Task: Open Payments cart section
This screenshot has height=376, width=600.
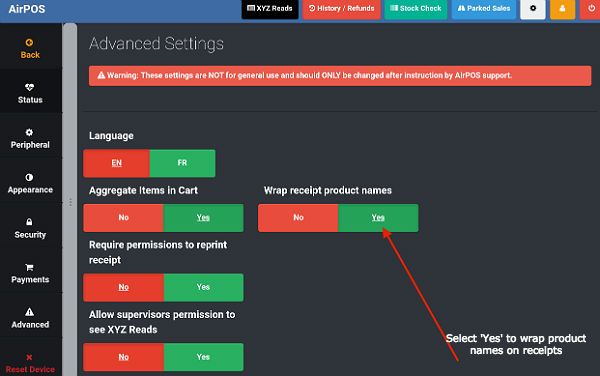Action: (x=30, y=273)
